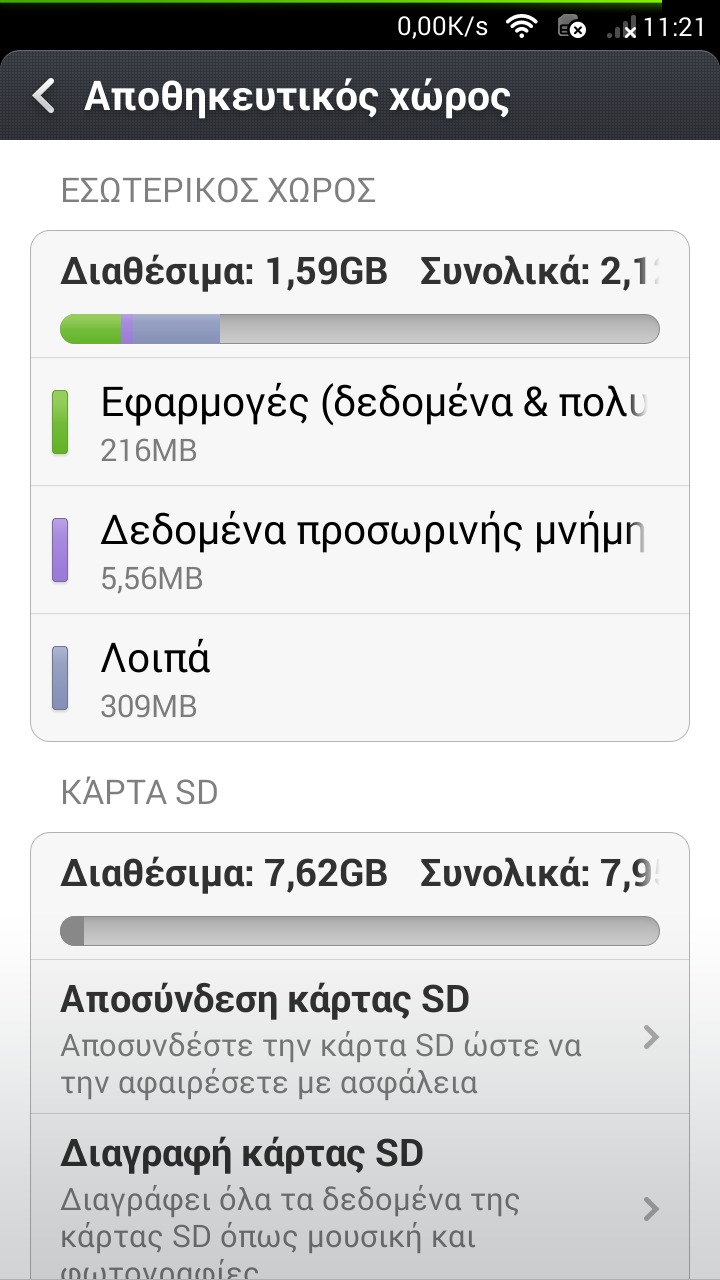Tap the green Εφαρμογές color indicator
This screenshot has width=720, height=1280.
click(60, 422)
